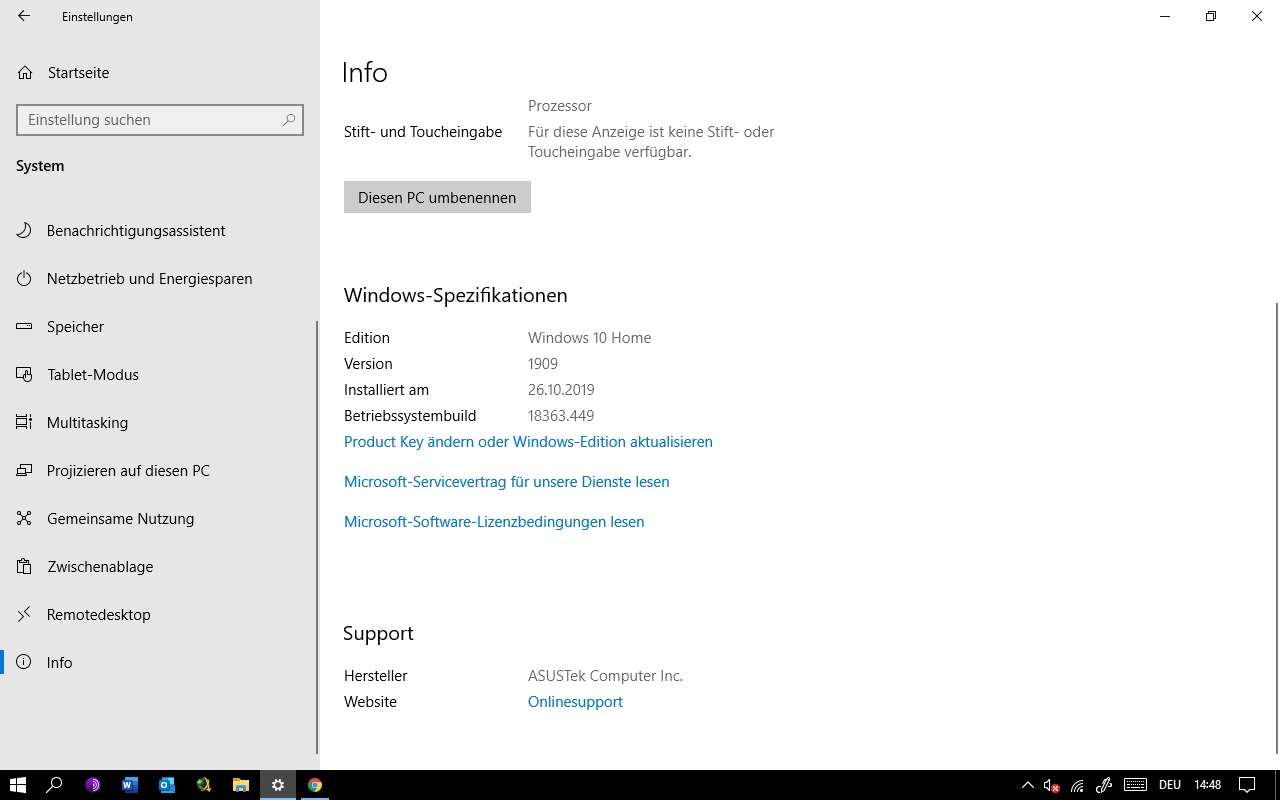Open Projizieren auf diesen PC
Viewport: 1280px width, 800px height.
[160, 471]
